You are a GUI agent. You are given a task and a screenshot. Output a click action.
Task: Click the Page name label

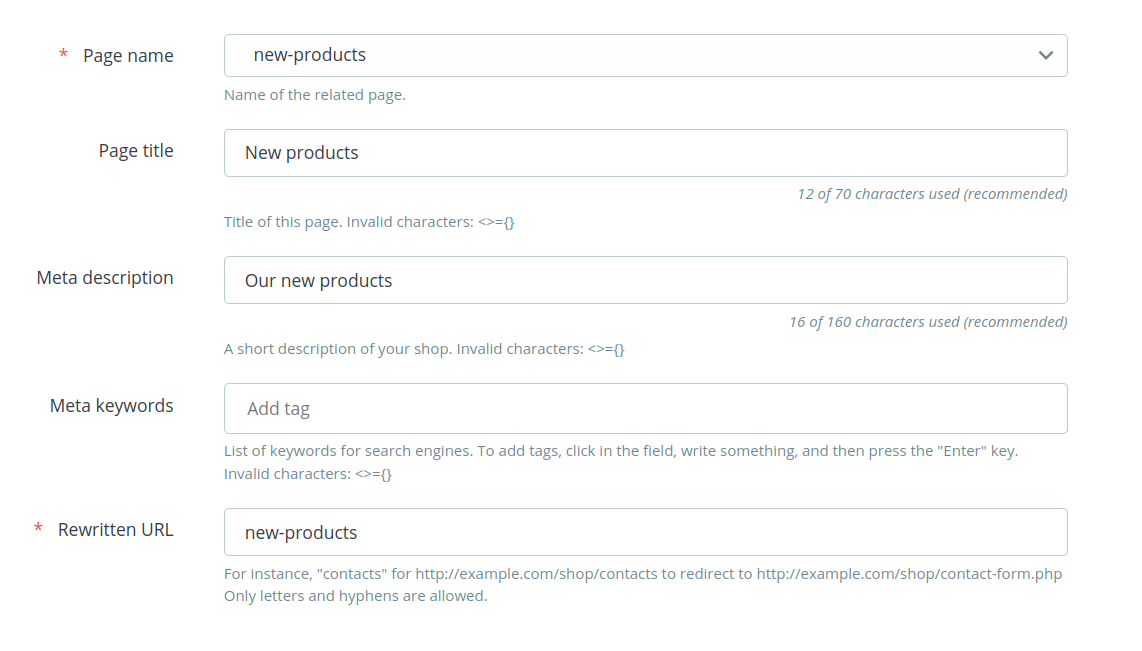coord(128,55)
